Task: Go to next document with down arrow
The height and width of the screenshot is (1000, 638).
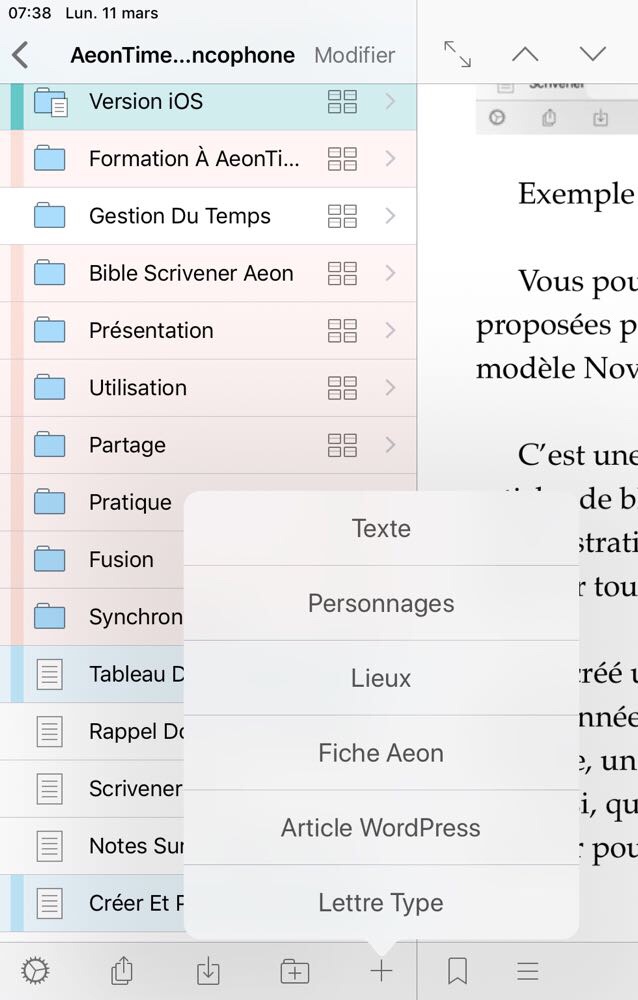Action: pos(593,55)
